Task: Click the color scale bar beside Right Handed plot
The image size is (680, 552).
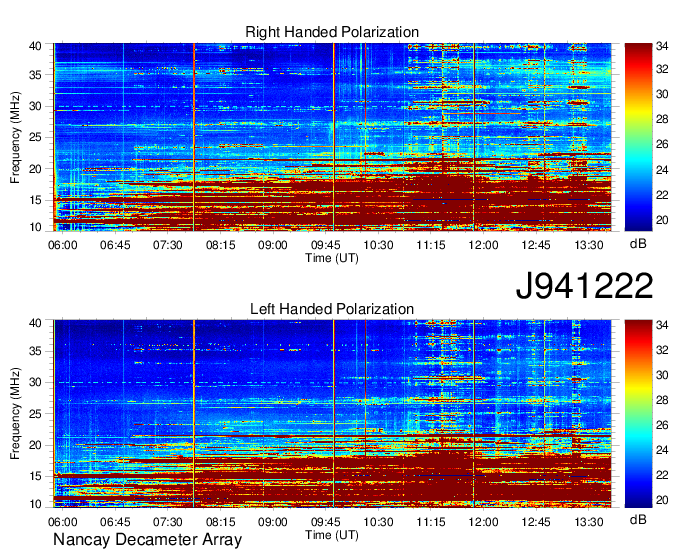Action: [x=638, y=137]
